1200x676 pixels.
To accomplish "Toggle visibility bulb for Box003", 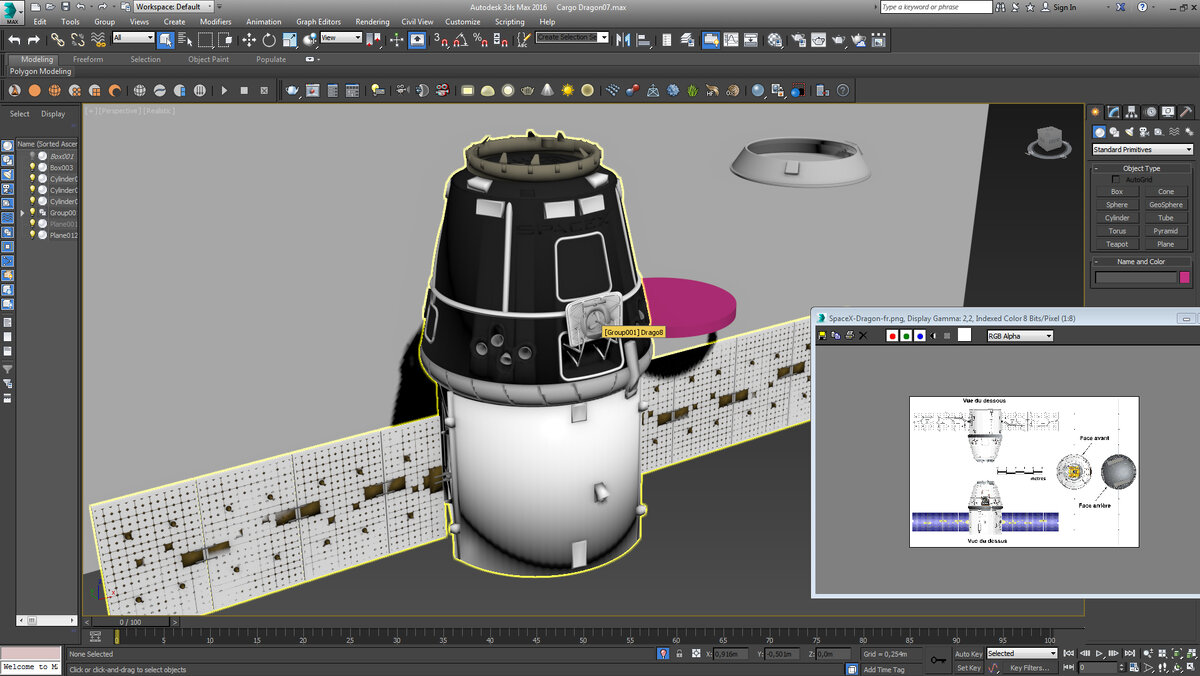I will [32, 167].
